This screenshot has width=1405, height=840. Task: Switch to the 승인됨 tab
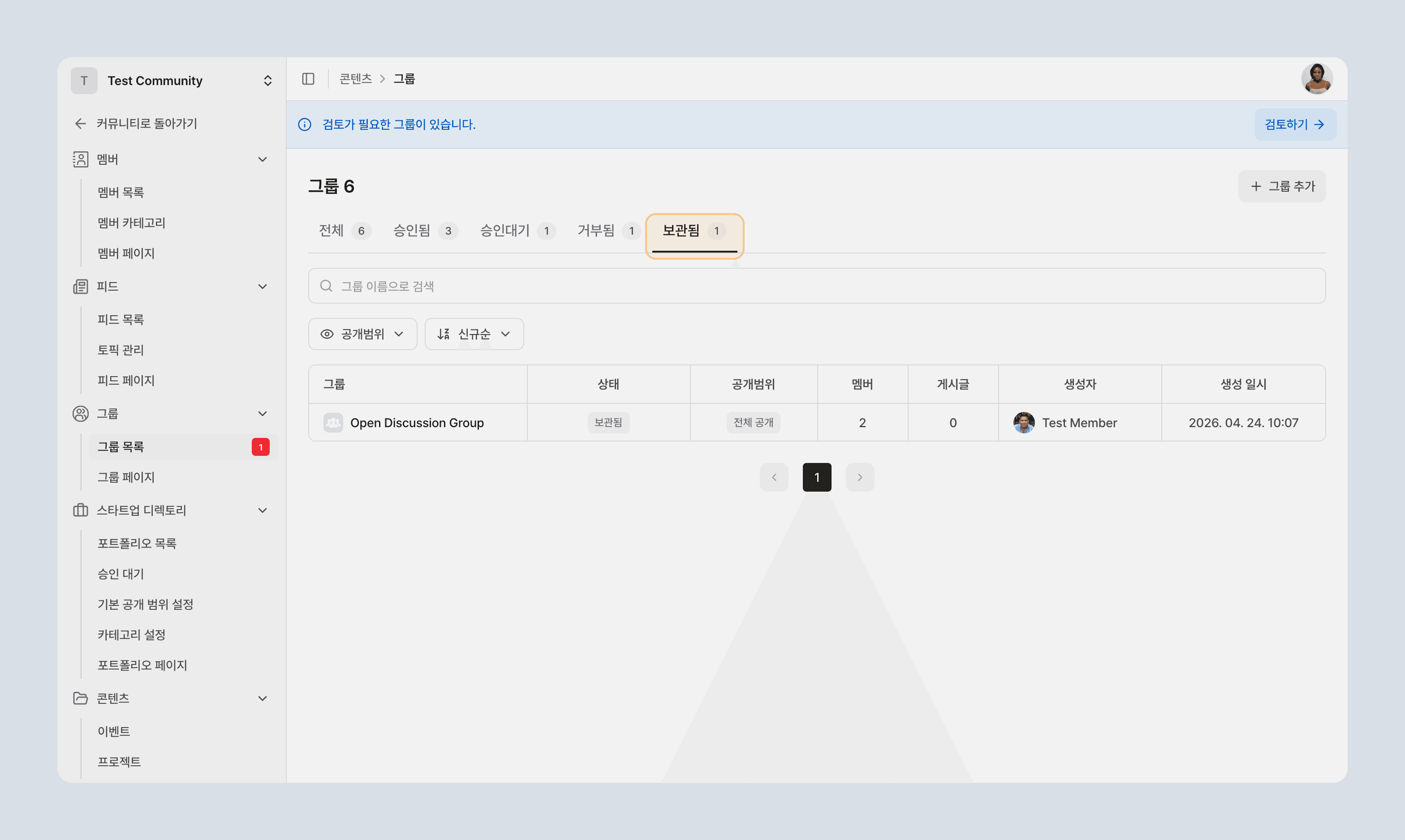pyautogui.click(x=425, y=231)
